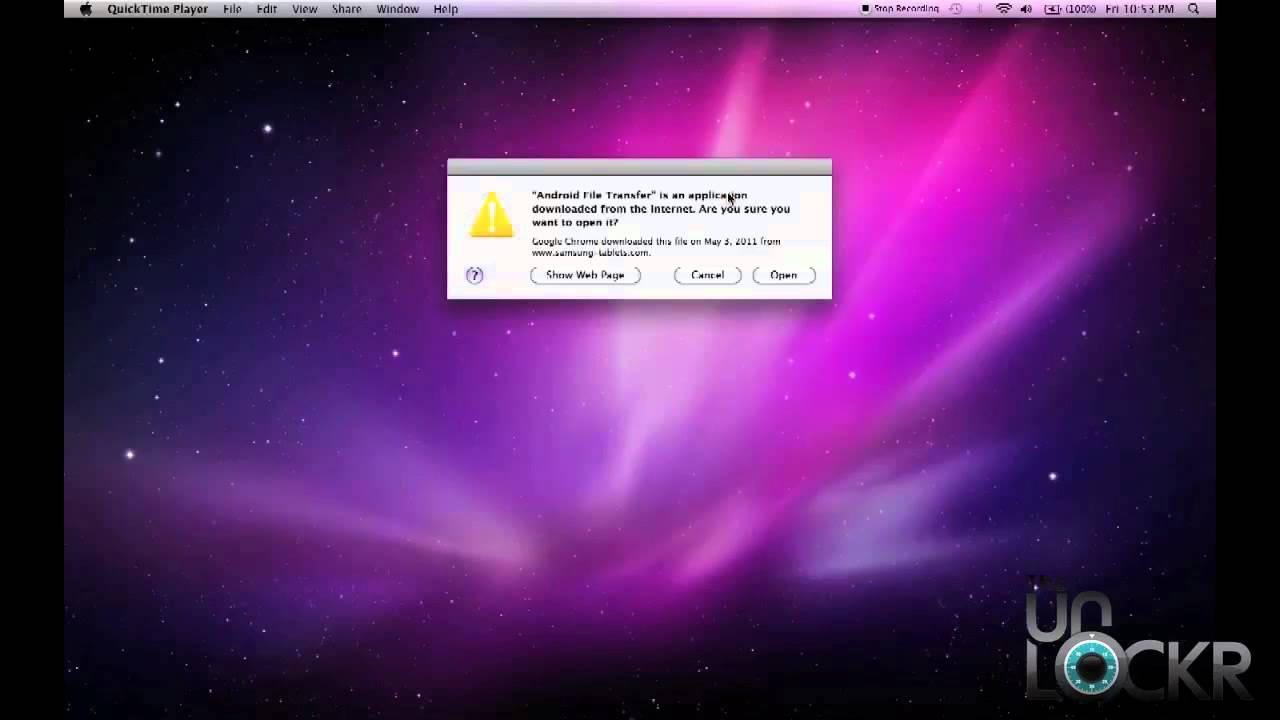
Task: Open the QuickTime Player application menu
Action: [157, 9]
